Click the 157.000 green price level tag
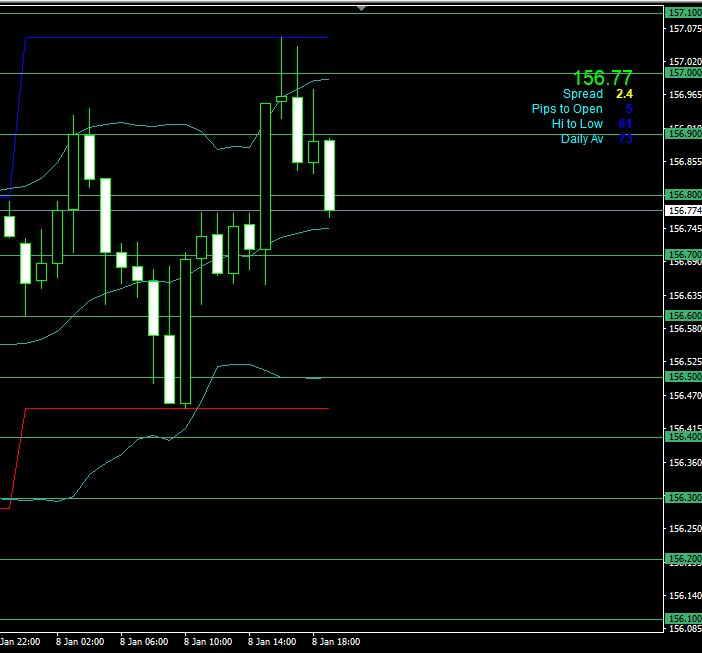The width and height of the screenshot is (702, 653). (684, 73)
